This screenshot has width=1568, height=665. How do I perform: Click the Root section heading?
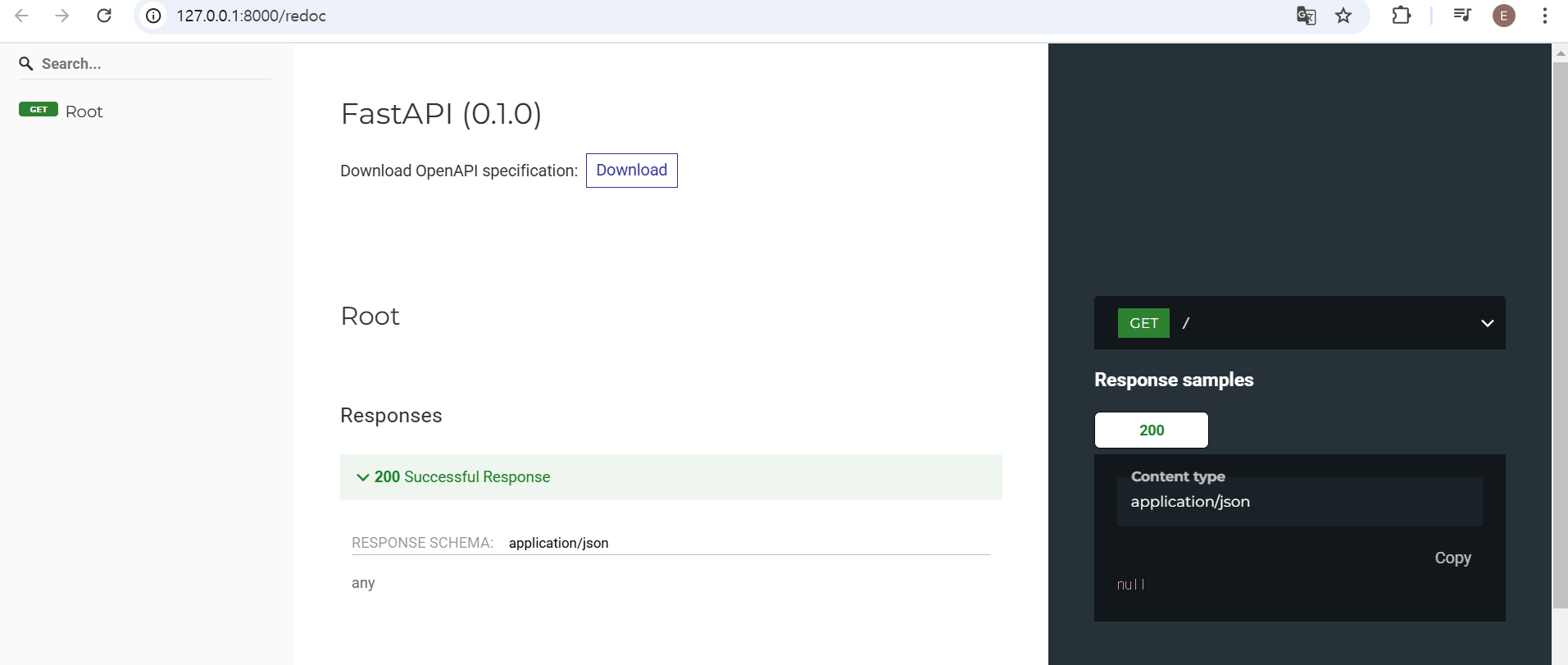tap(370, 317)
